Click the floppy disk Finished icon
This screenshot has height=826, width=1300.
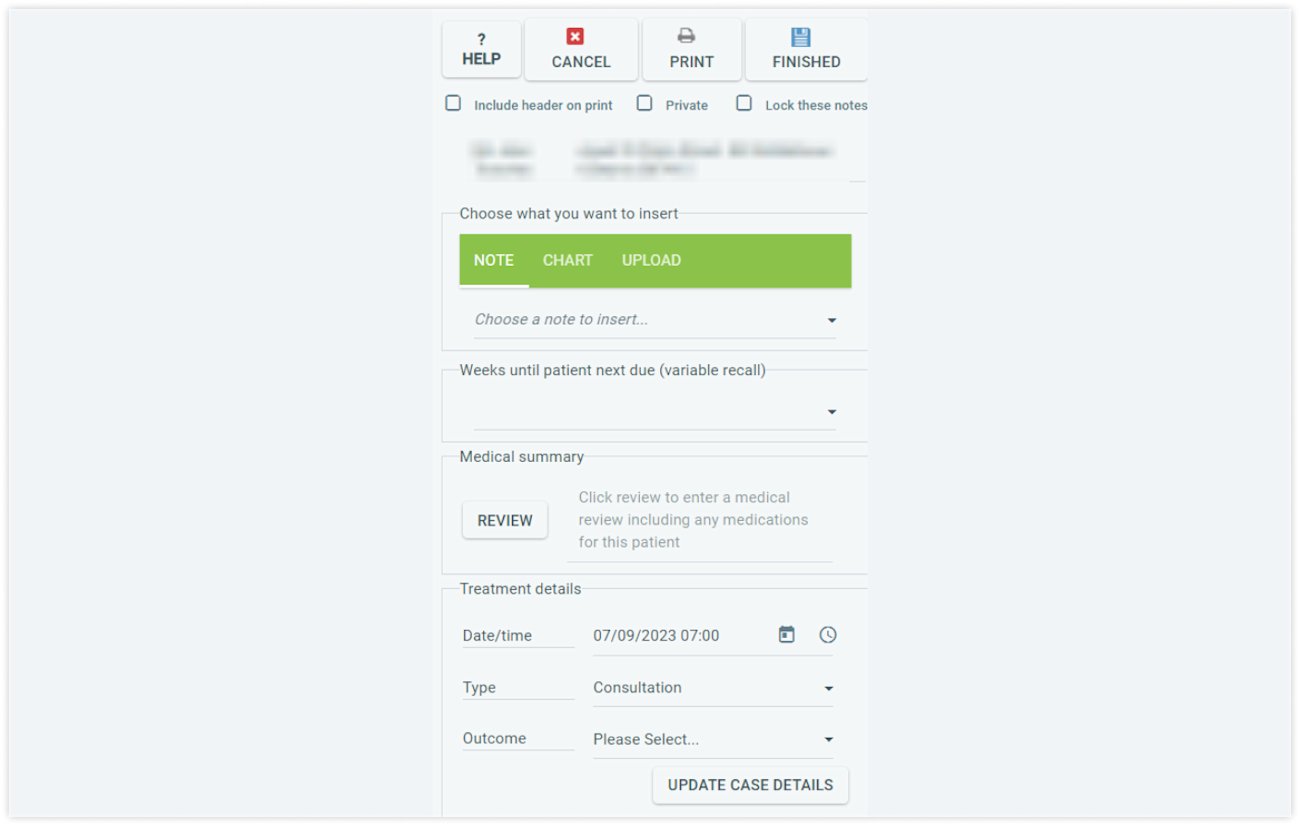[801, 37]
